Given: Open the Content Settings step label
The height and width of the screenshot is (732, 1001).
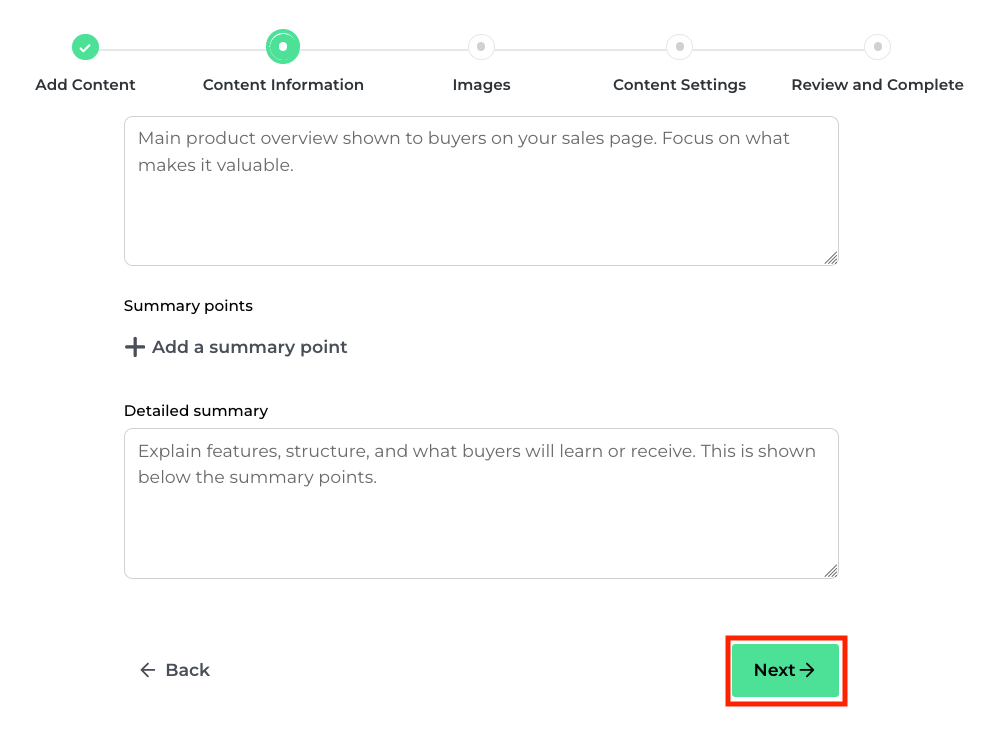Looking at the screenshot, I should pos(679,85).
